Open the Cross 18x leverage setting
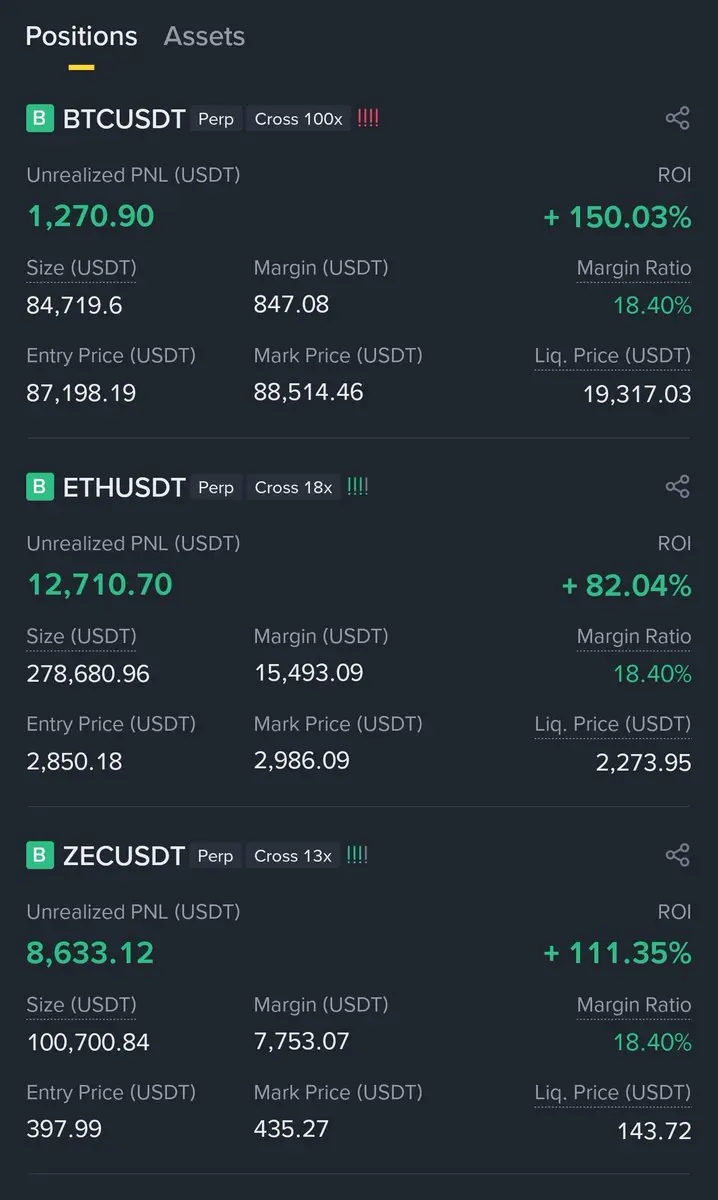The height and width of the screenshot is (1200, 718). 293,487
